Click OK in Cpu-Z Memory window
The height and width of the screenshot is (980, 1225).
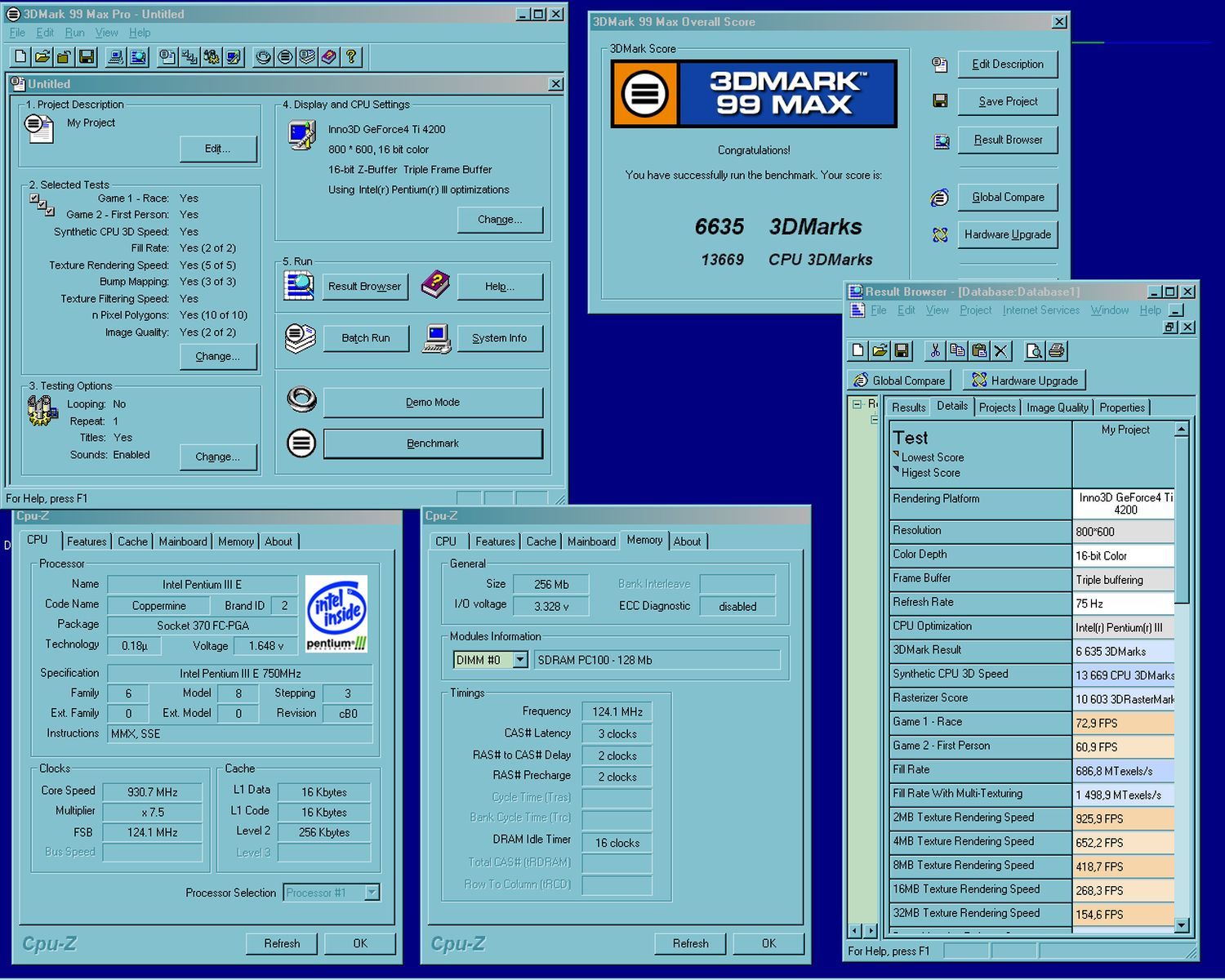click(768, 943)
